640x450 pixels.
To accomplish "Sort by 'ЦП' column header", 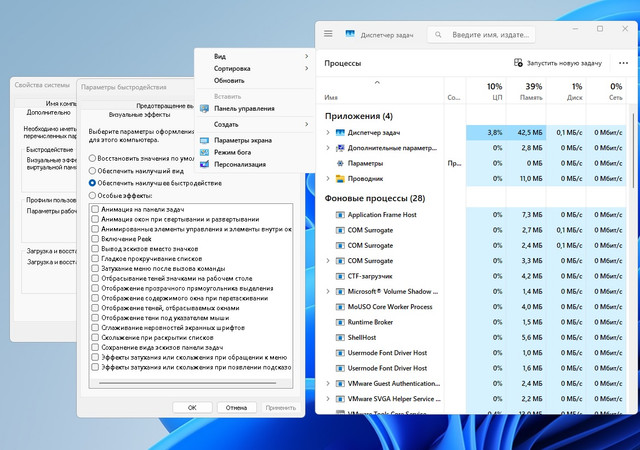I will click(x=486, y=91).
